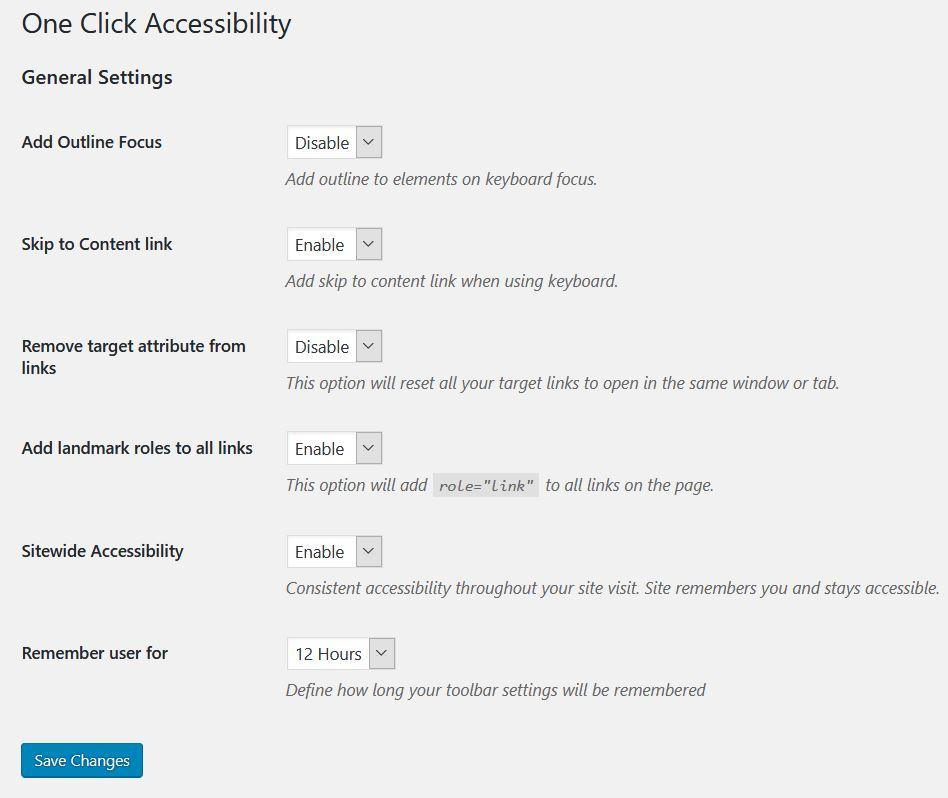Open the Remember user for dropdown

(x=340, y=654)
